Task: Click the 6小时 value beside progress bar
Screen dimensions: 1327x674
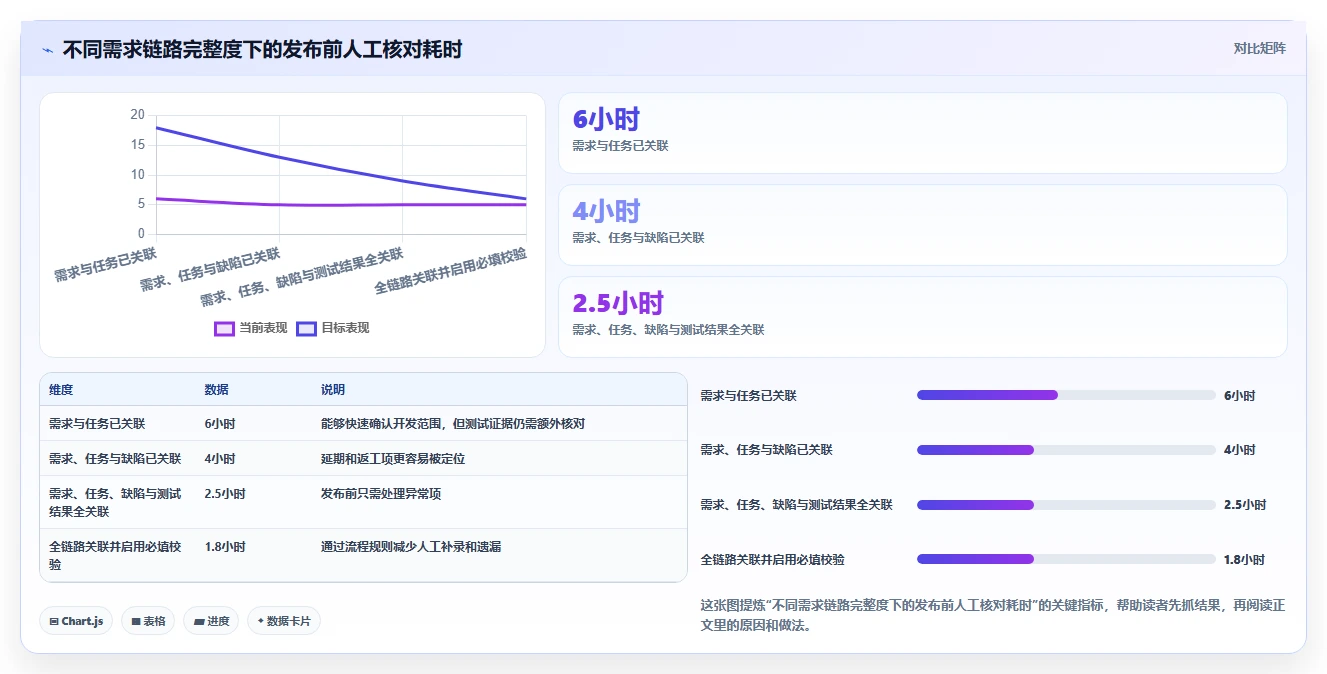Action: [x=1239, y=396]
